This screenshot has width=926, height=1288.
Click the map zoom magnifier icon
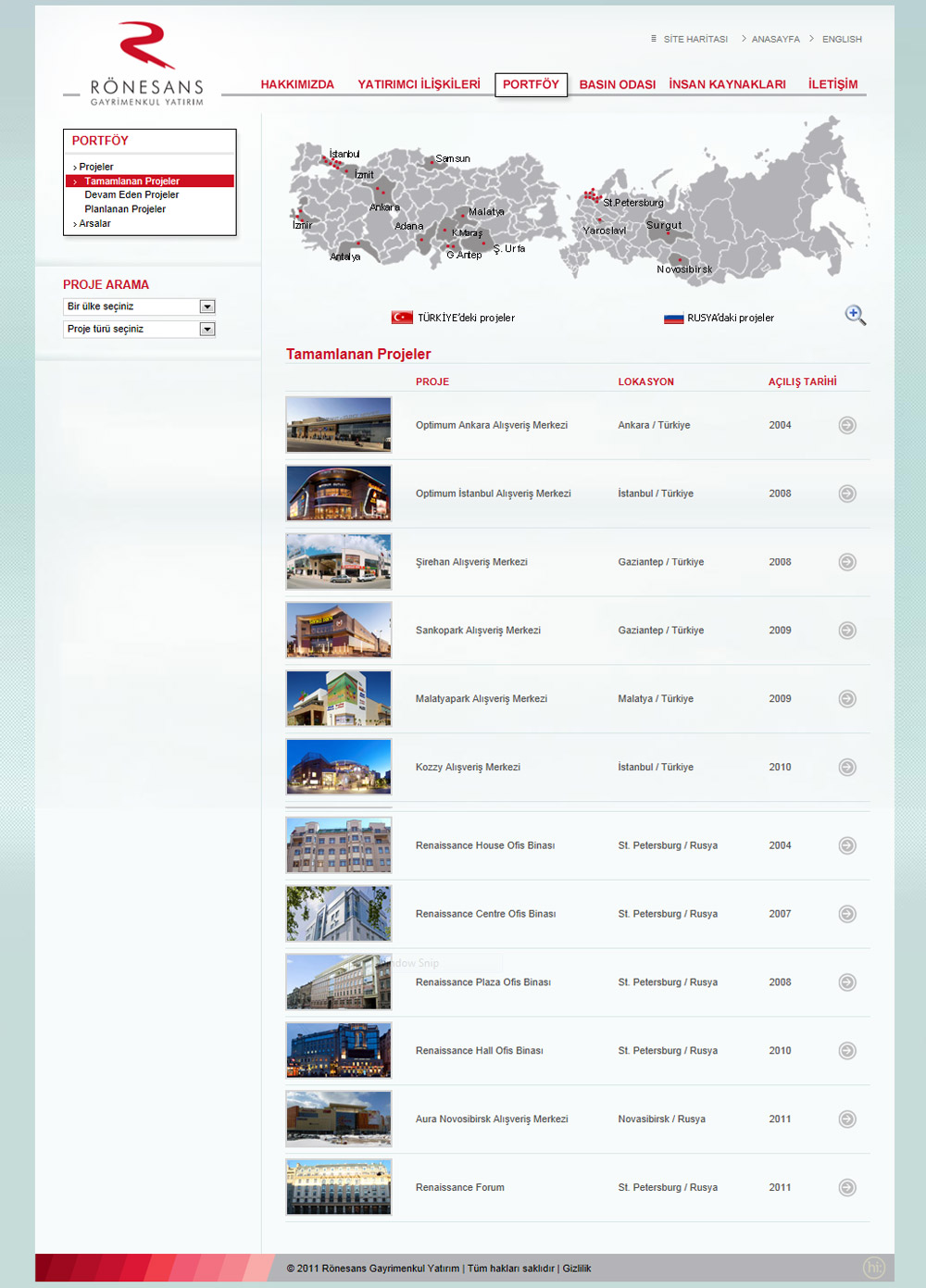point(856,316)
